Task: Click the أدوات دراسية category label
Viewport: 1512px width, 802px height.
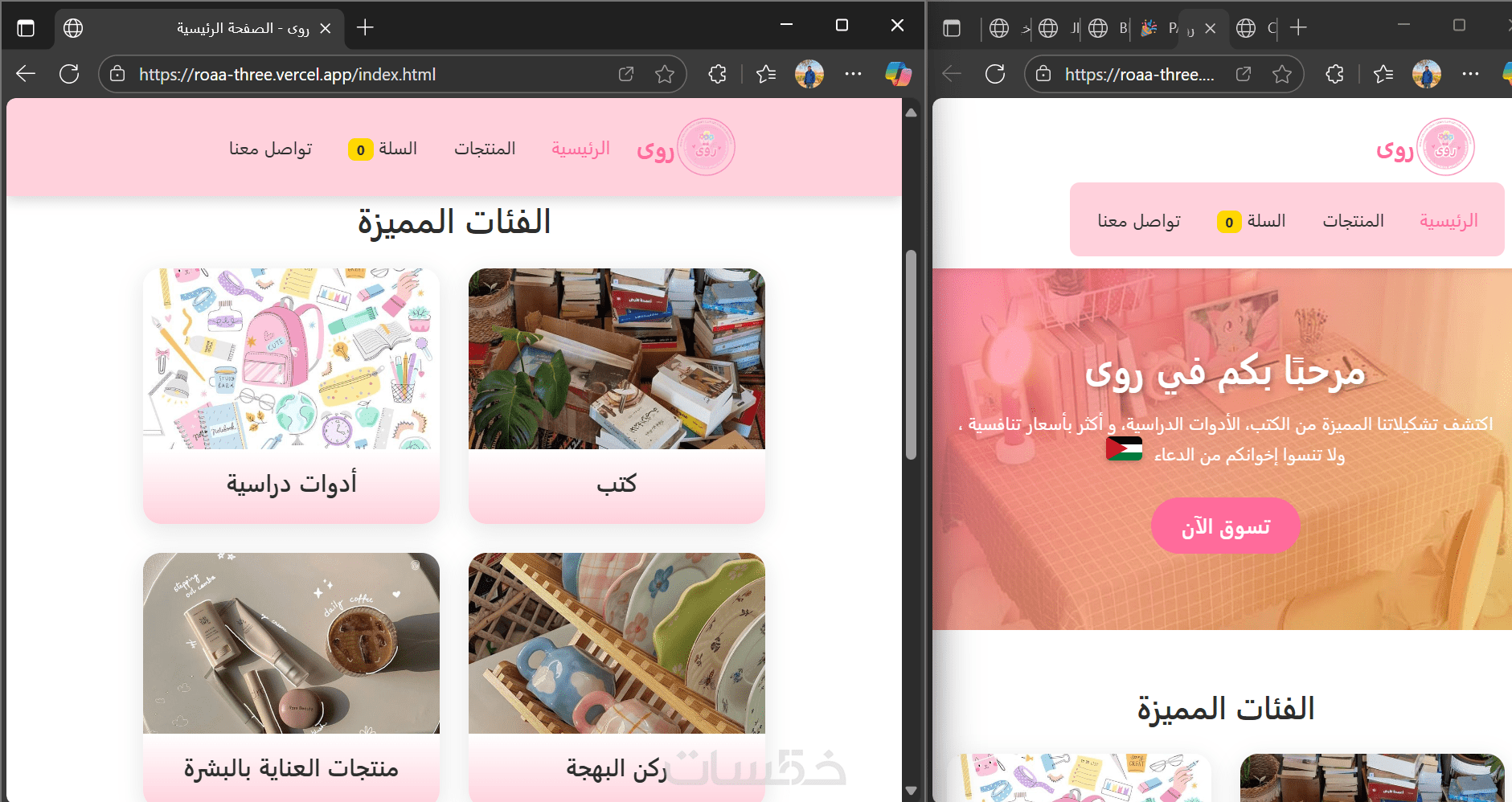Action: (x=291, y=484)
